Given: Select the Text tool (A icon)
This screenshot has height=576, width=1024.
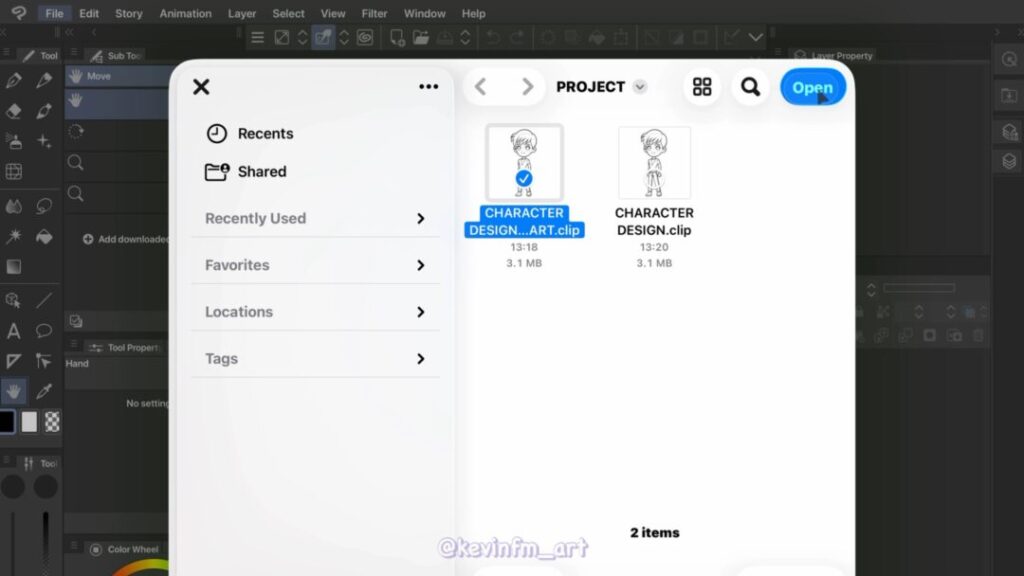Looking at the screenshot, I should 14,331.
